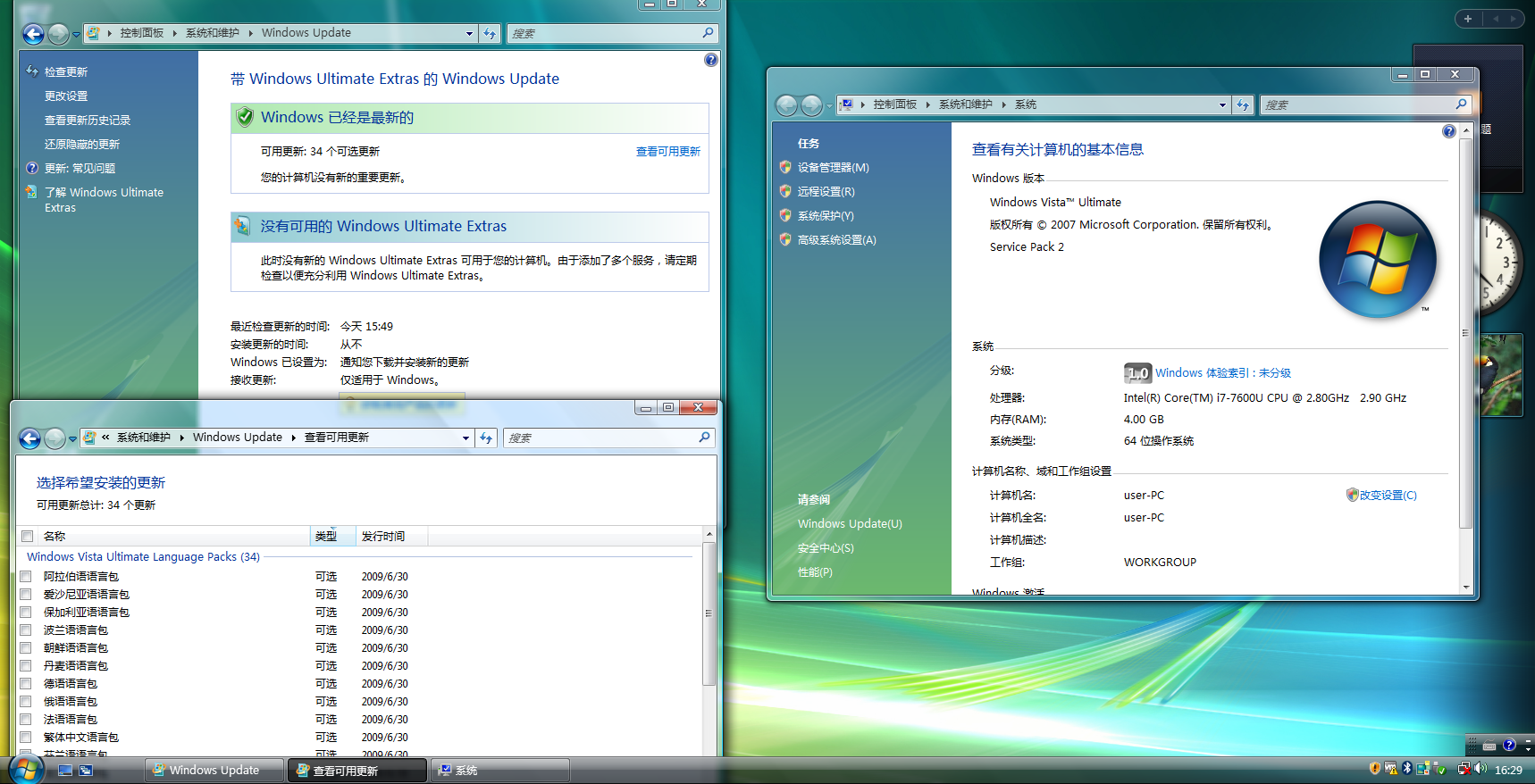Open help in the 系统 window

[1448, 131]
